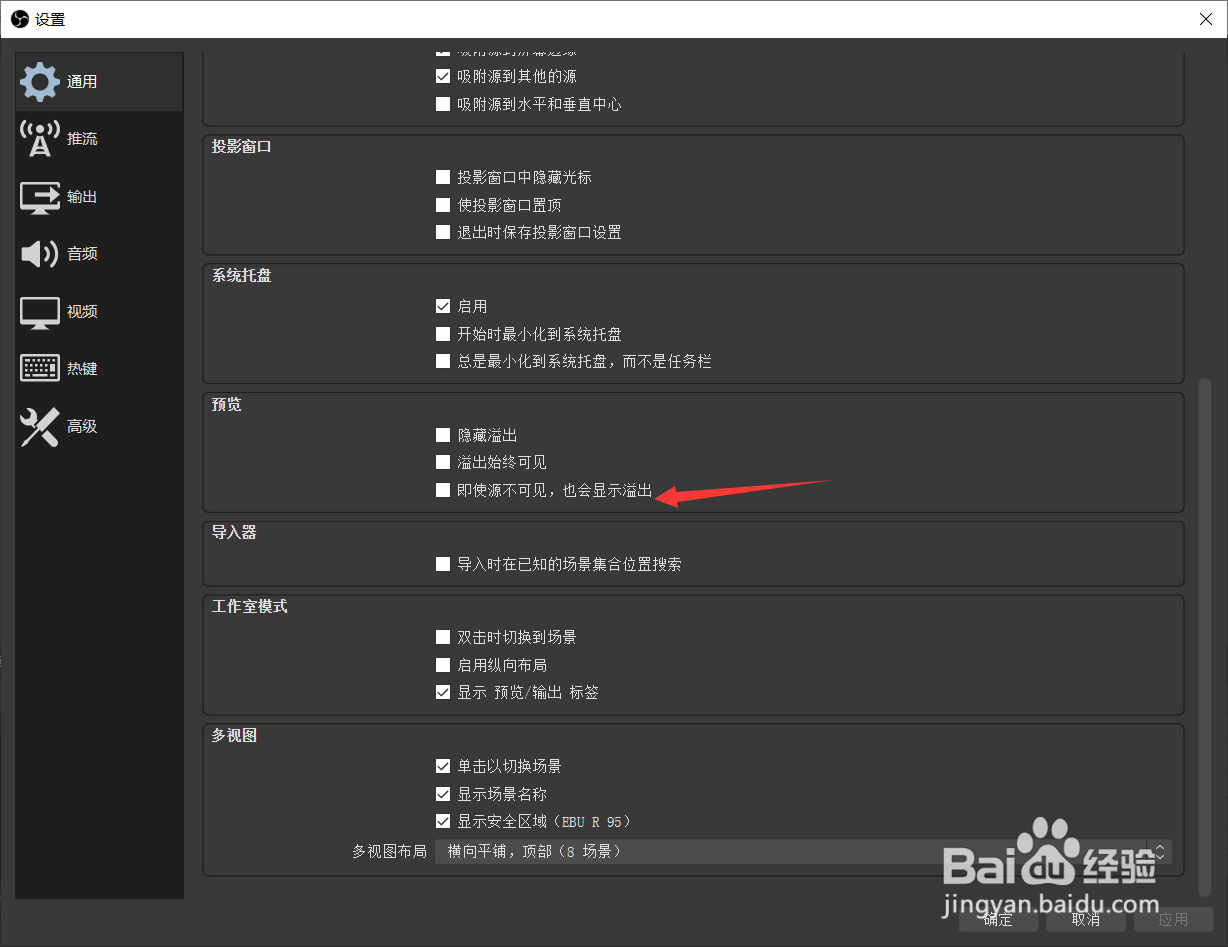Enable 总是最小化到系统托盘，而不是任务栏
This screenshot has height=947, width=1228.
coord(443,361)
